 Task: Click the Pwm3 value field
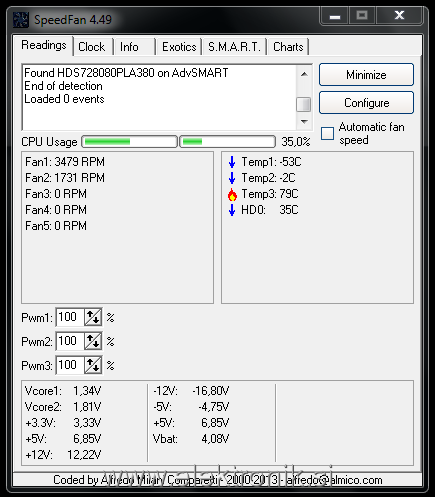70,365
